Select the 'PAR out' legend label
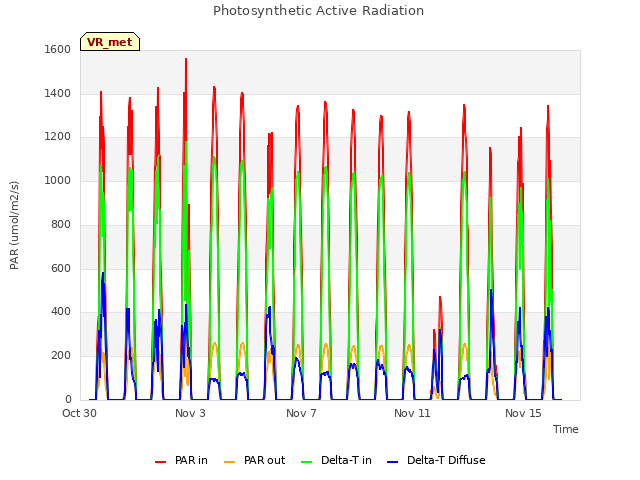The height and width of the screenshot is (480, 640). click(x=264, y=460)
